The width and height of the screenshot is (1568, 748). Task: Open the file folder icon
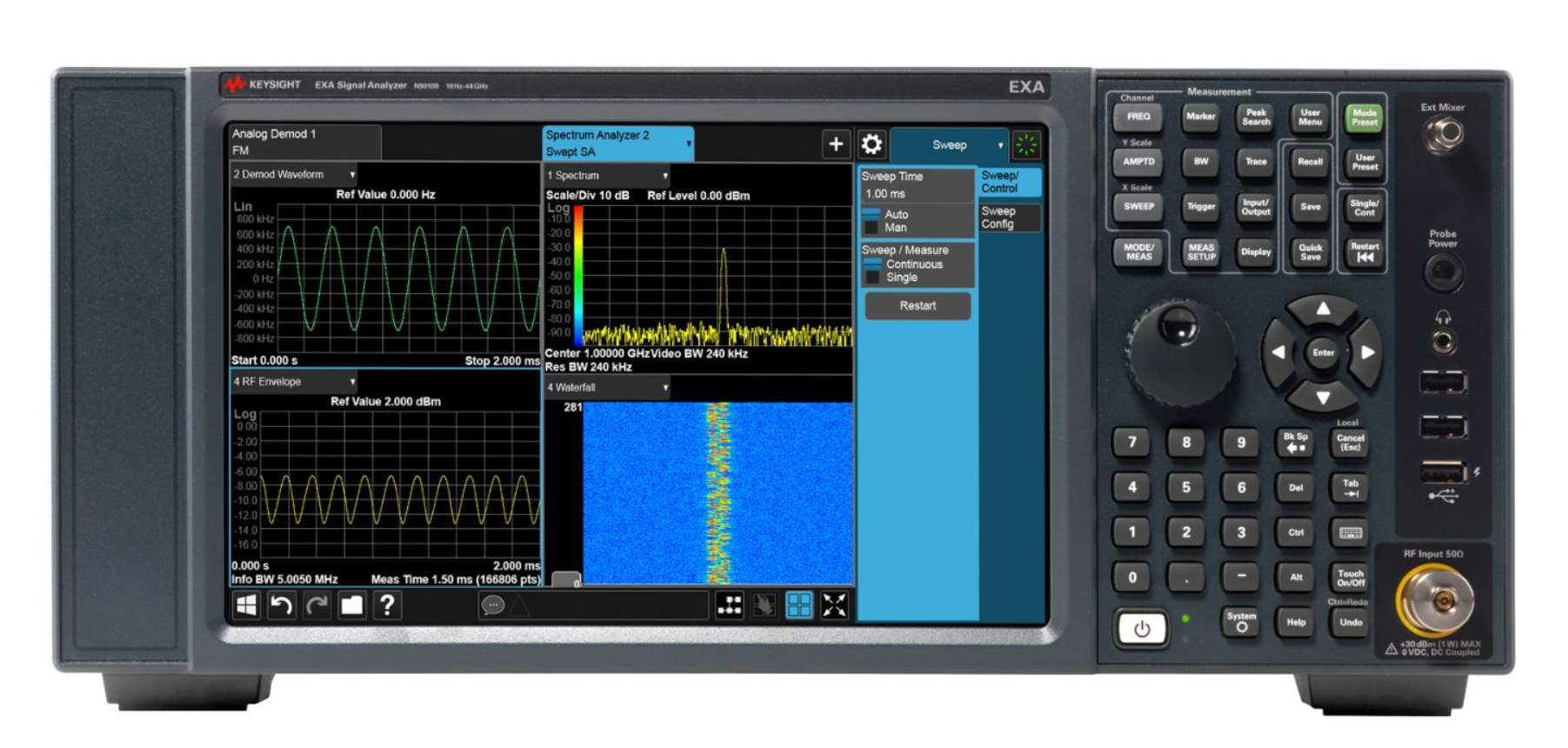pos(352,605)
